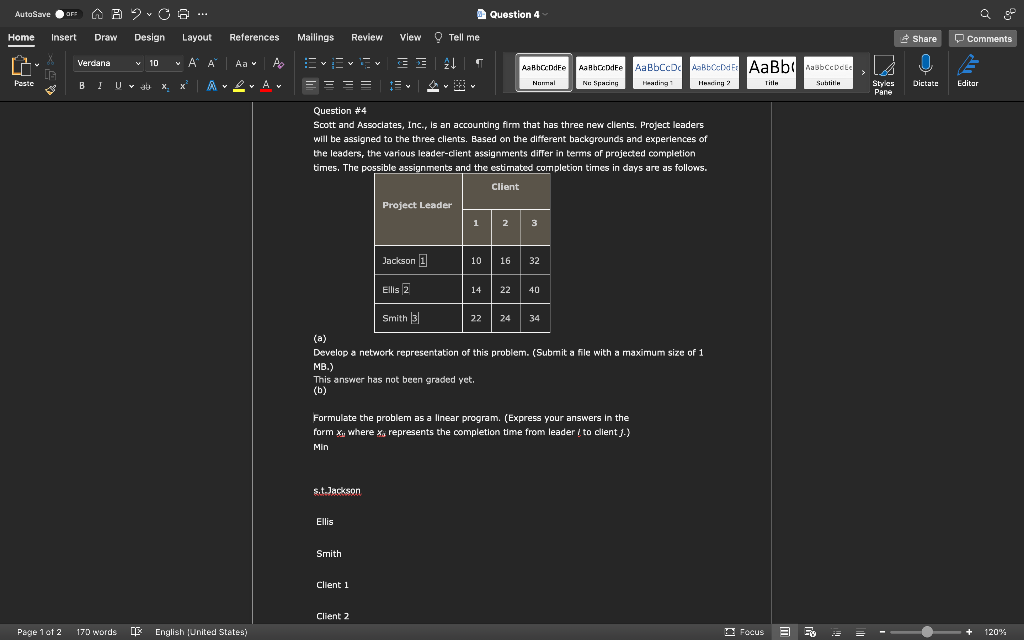Apply the Sort tool
The image size is (1024, 640).
pos(451,62)
